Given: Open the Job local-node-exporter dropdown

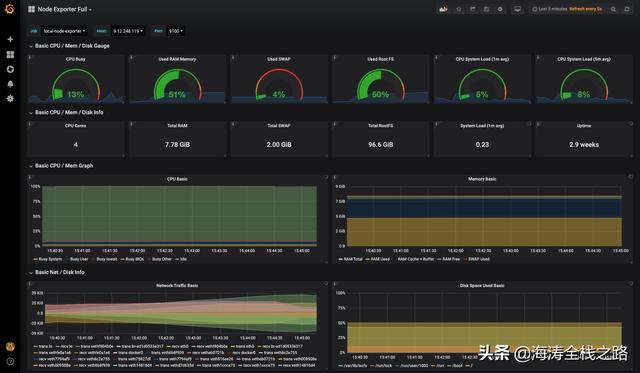Looking at the screenshot, I should (64, 31).
